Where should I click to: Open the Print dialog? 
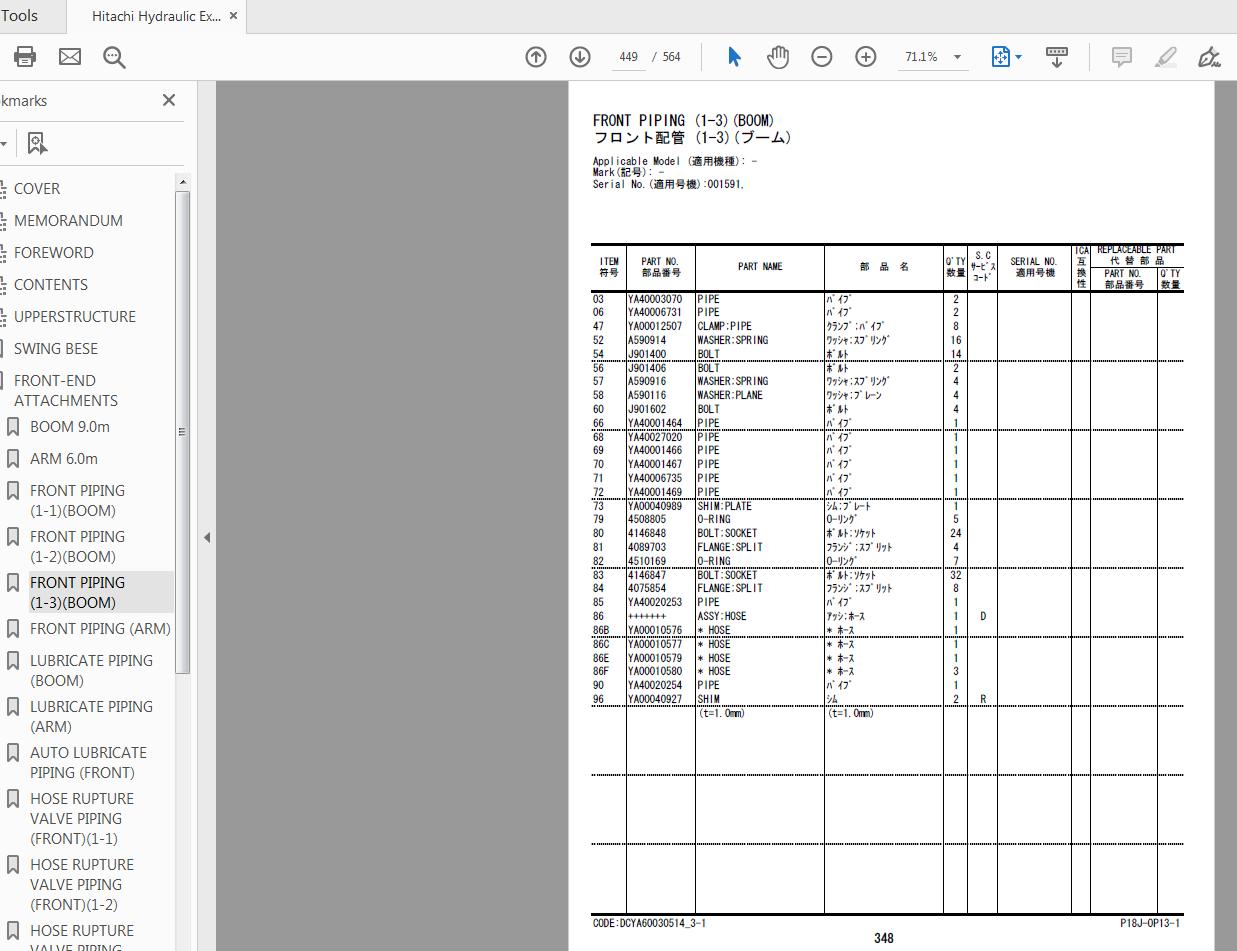(24, 56)
